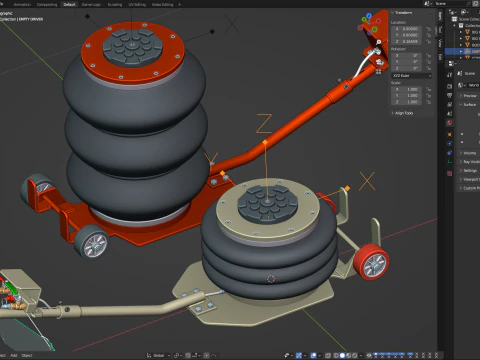Select wireframe viewport shading mode
Screen dimensions: 480x360
(x=336, y=355)
